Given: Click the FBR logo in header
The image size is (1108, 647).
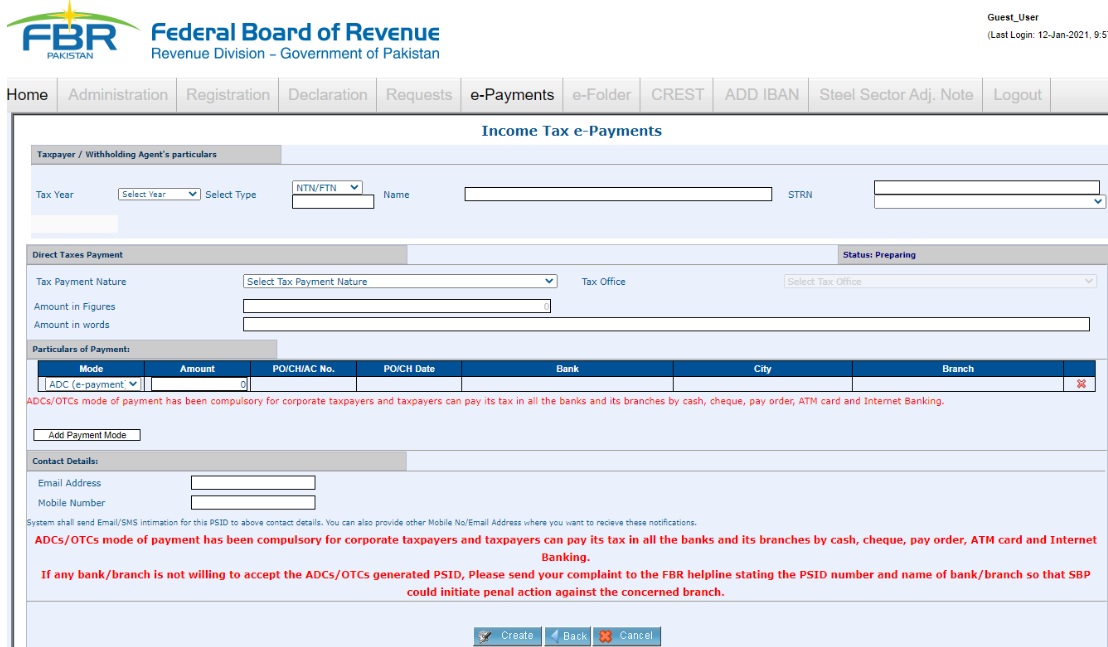Looking at the screenshot, I should click(x=68, y=34).
